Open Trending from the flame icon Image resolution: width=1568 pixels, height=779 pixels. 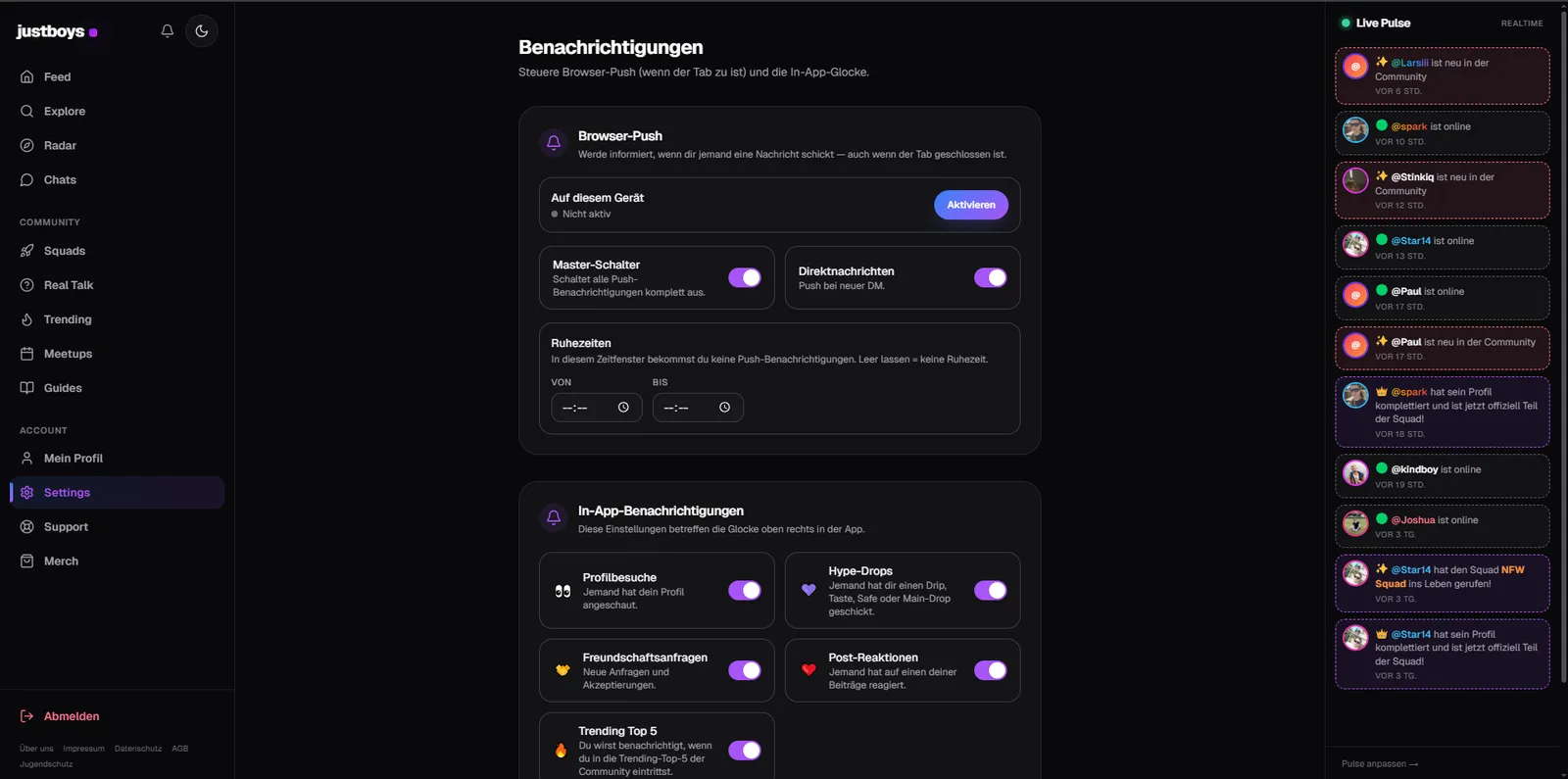click(27, 319)
